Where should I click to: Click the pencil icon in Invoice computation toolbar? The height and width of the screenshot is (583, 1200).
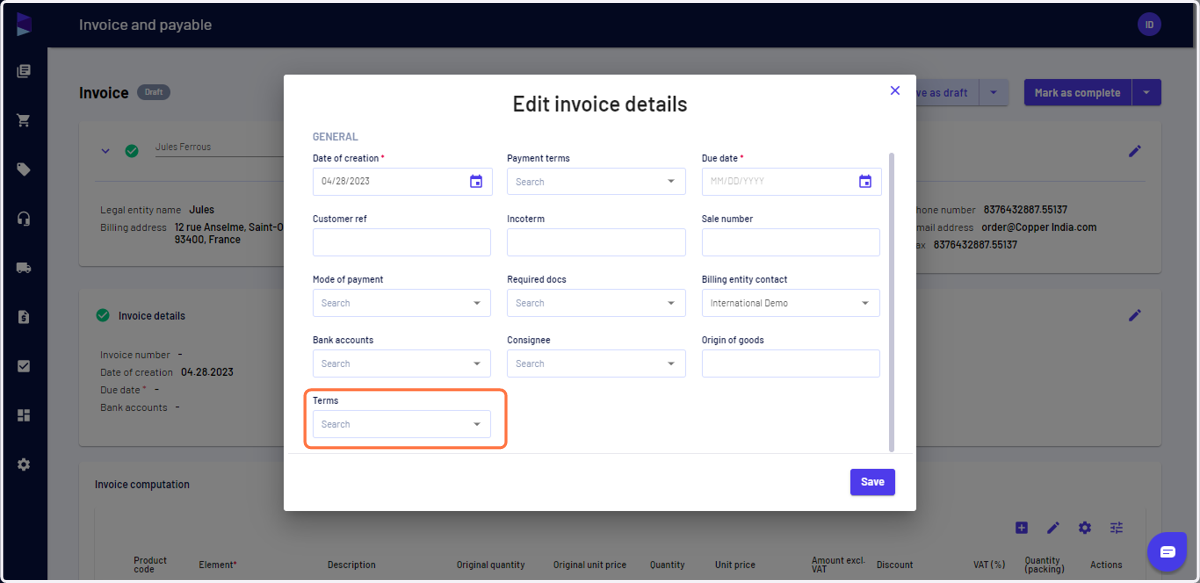point(1053,527)
